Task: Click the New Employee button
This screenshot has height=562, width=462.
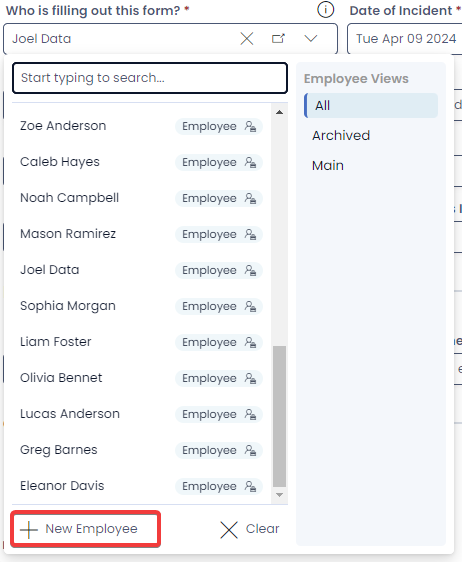Action: (x=86, y=529)
